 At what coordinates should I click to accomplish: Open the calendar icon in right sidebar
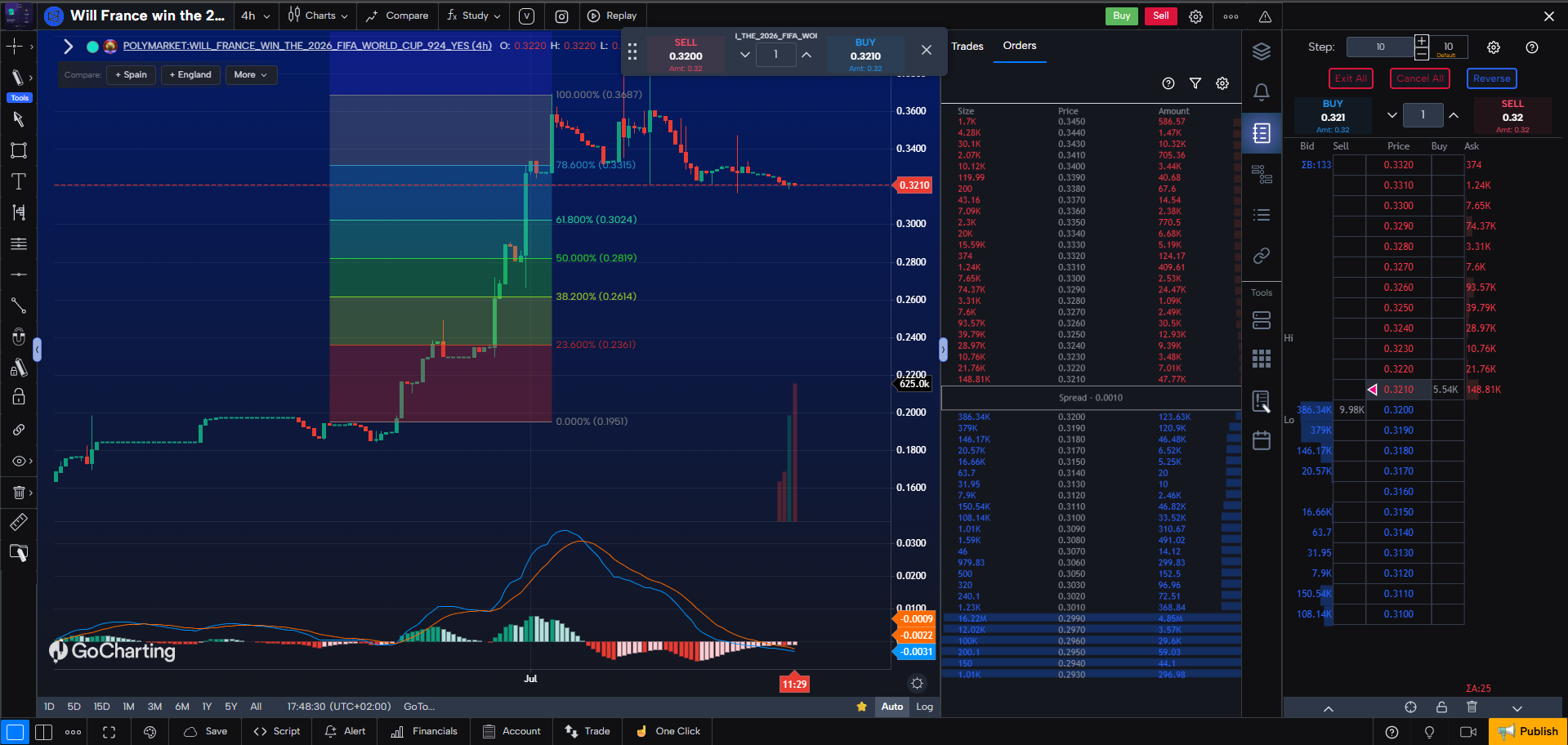click(x=1262, y=440)
